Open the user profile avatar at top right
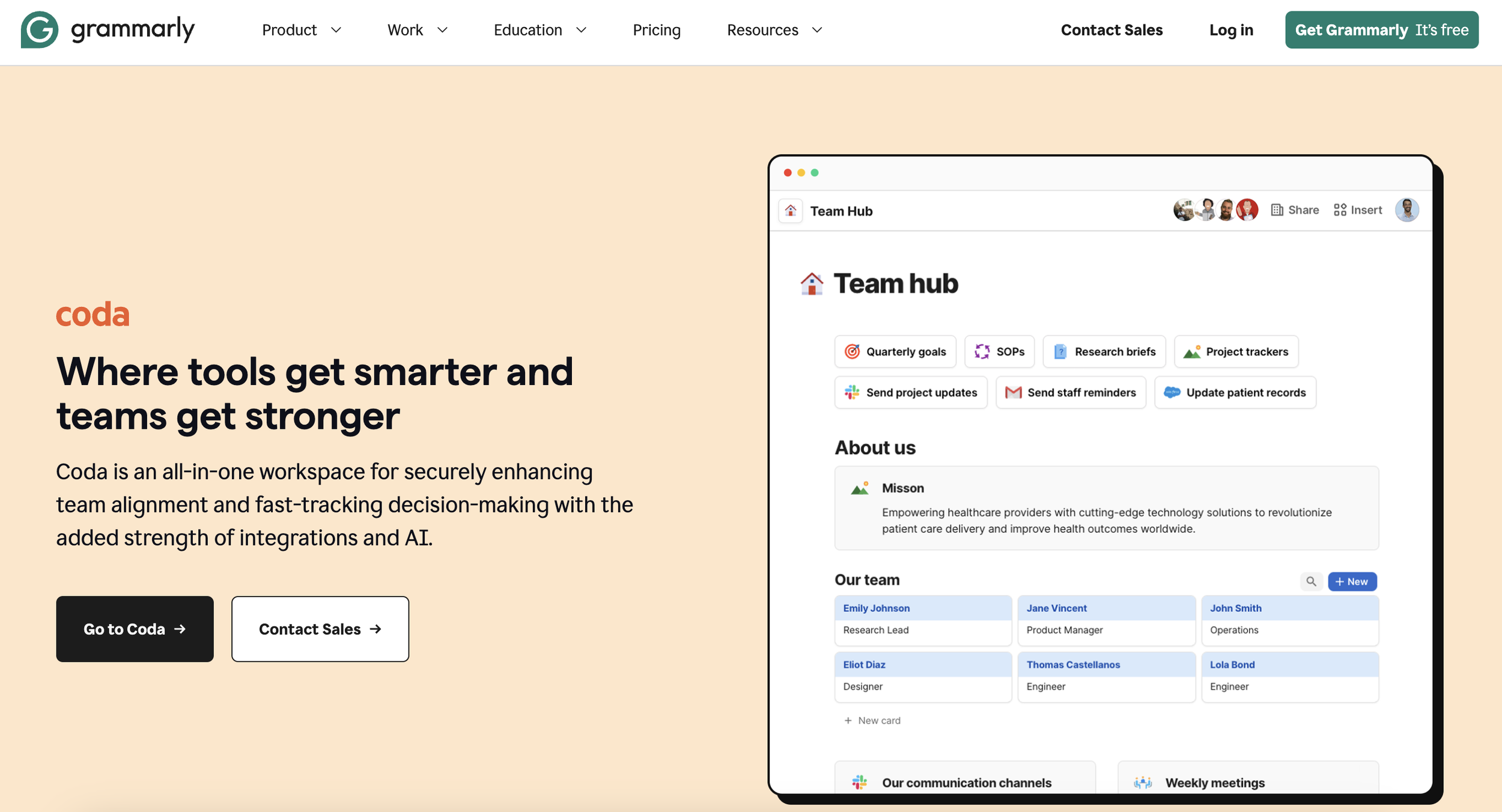 click(1406, 210)
